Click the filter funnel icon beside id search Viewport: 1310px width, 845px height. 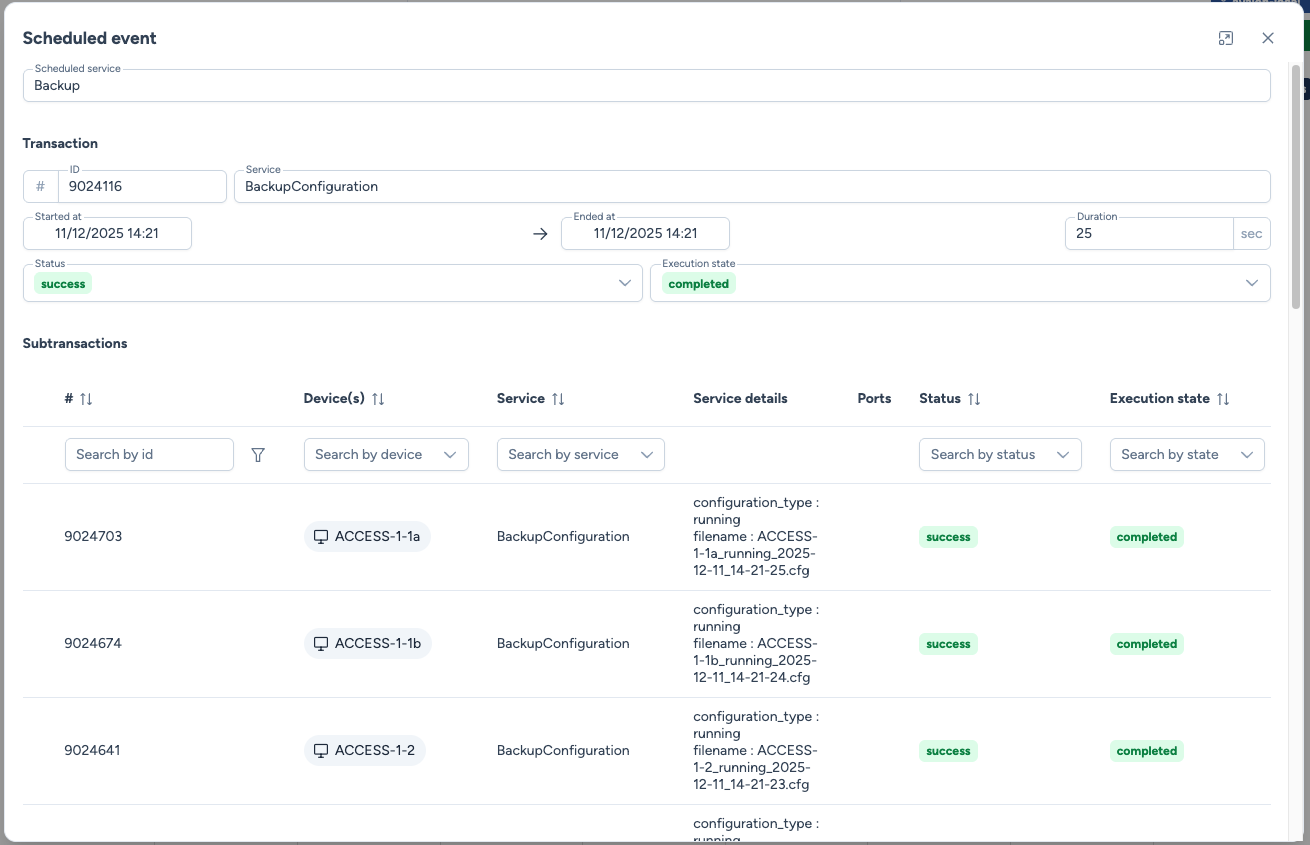click(258, 455)
